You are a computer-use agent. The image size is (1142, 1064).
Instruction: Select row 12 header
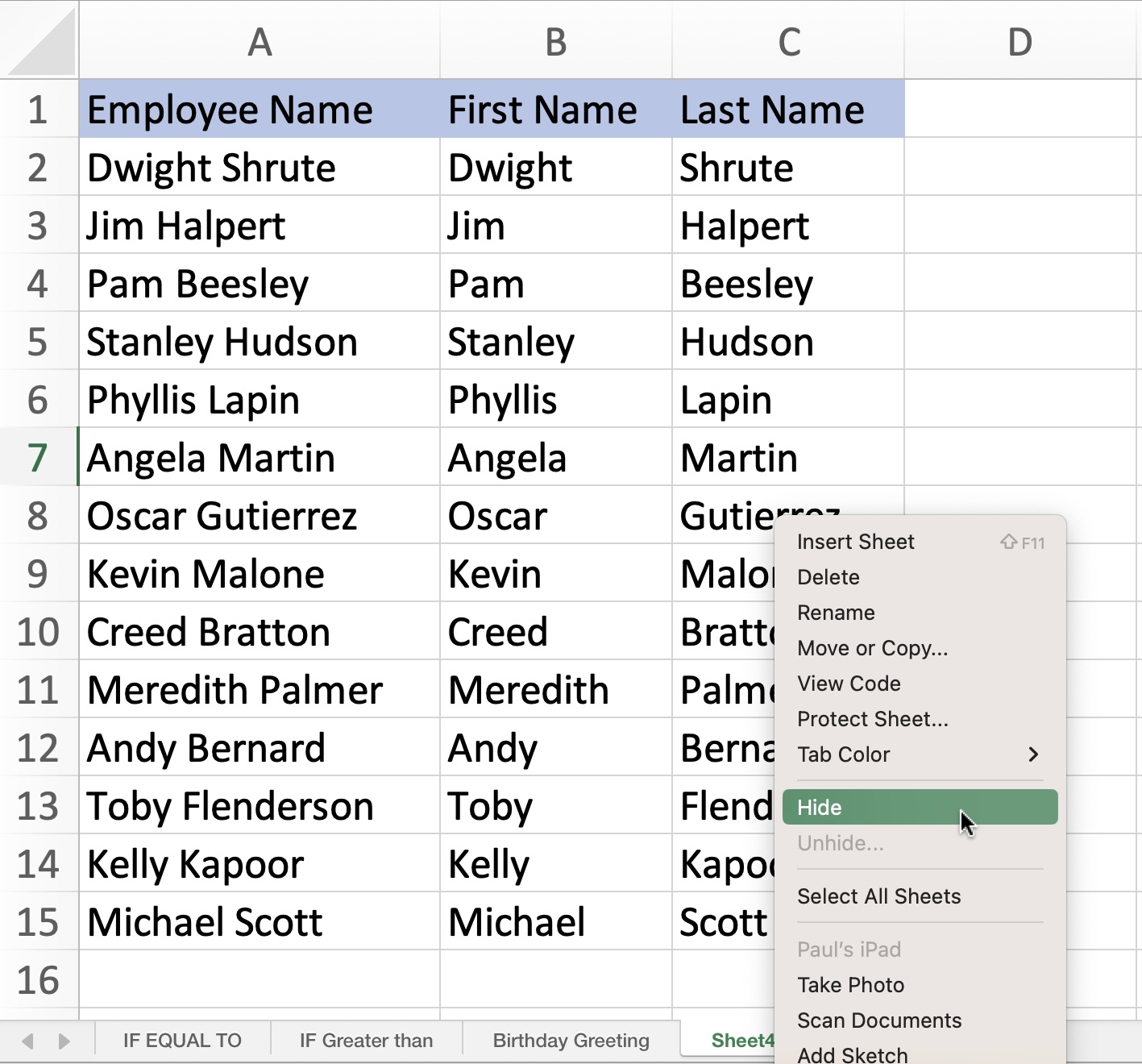pos(38,747)
